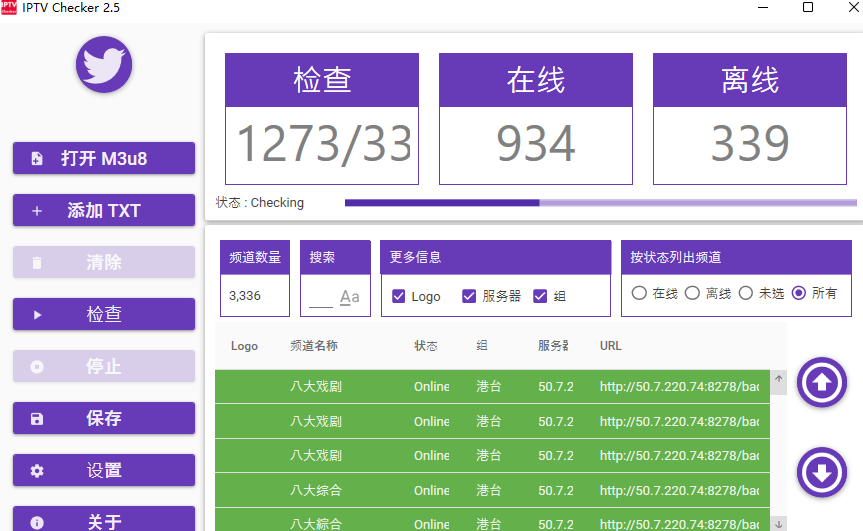Screen dimensions: 863x531
Task: Click the URL column header
Action: tap(610, 346)
